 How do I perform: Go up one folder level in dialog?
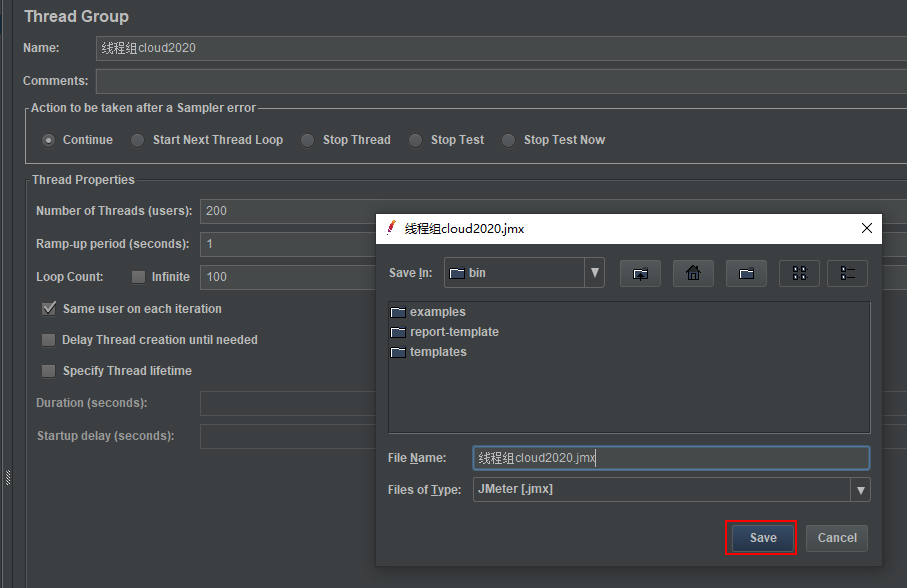(x=640, y=273)
